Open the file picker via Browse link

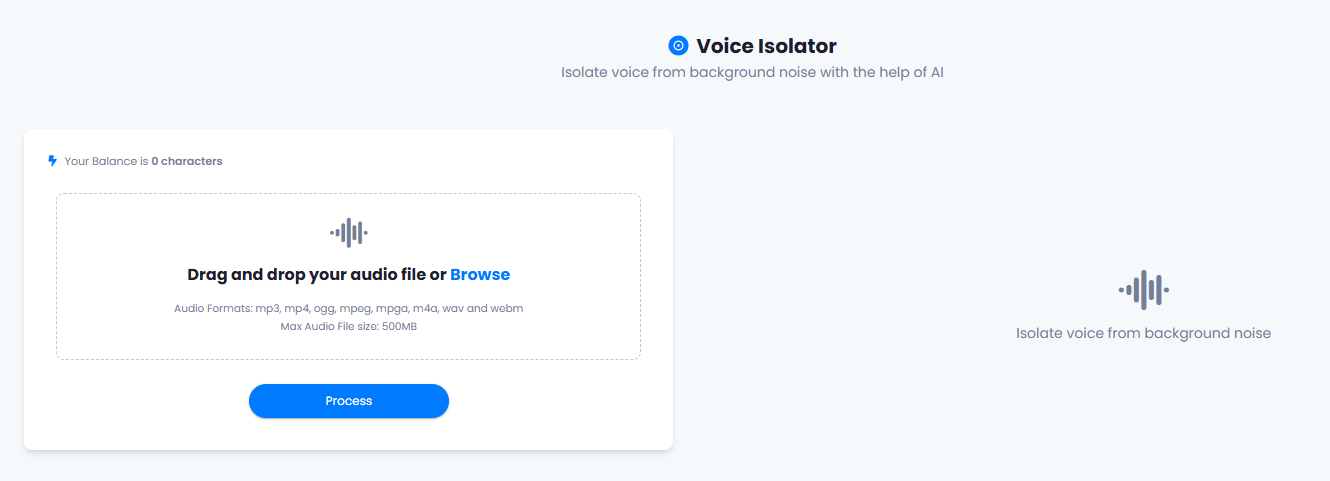pos(480,275)
